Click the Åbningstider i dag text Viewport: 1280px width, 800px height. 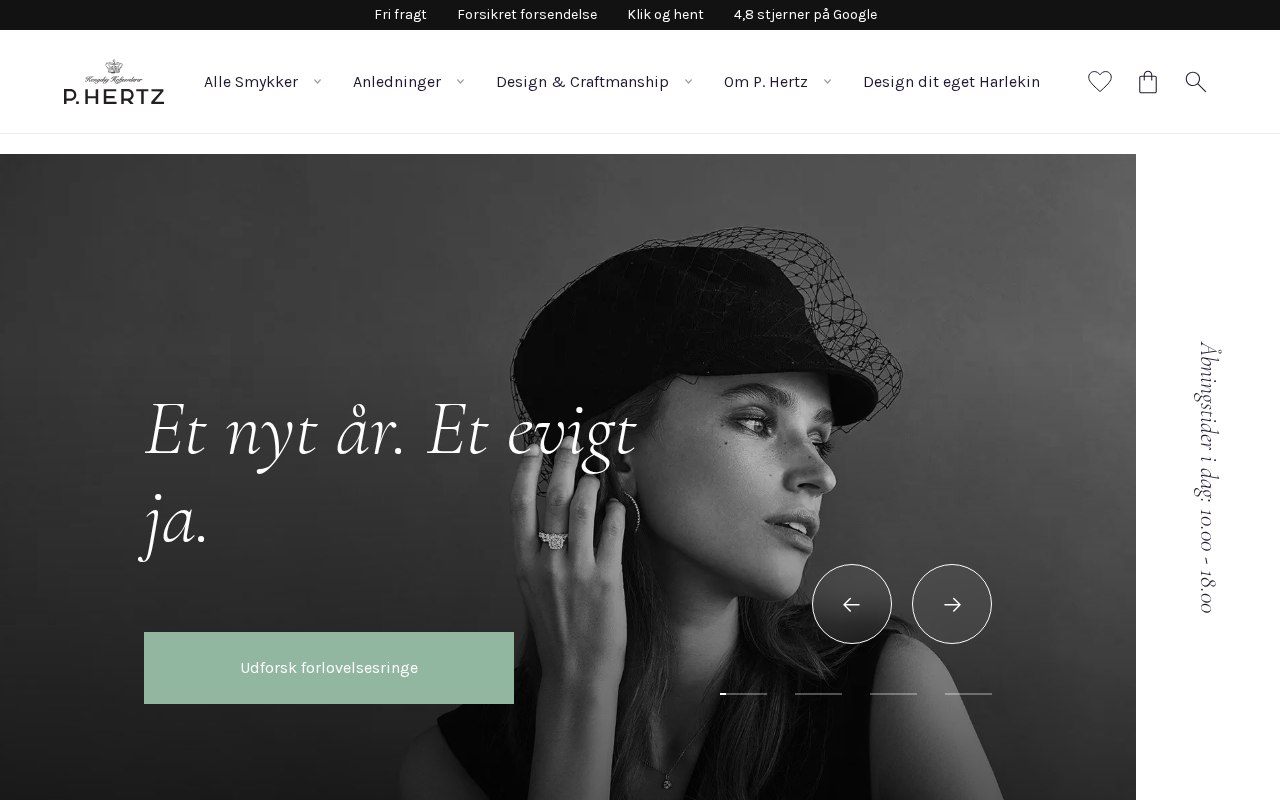[1208, 477]
